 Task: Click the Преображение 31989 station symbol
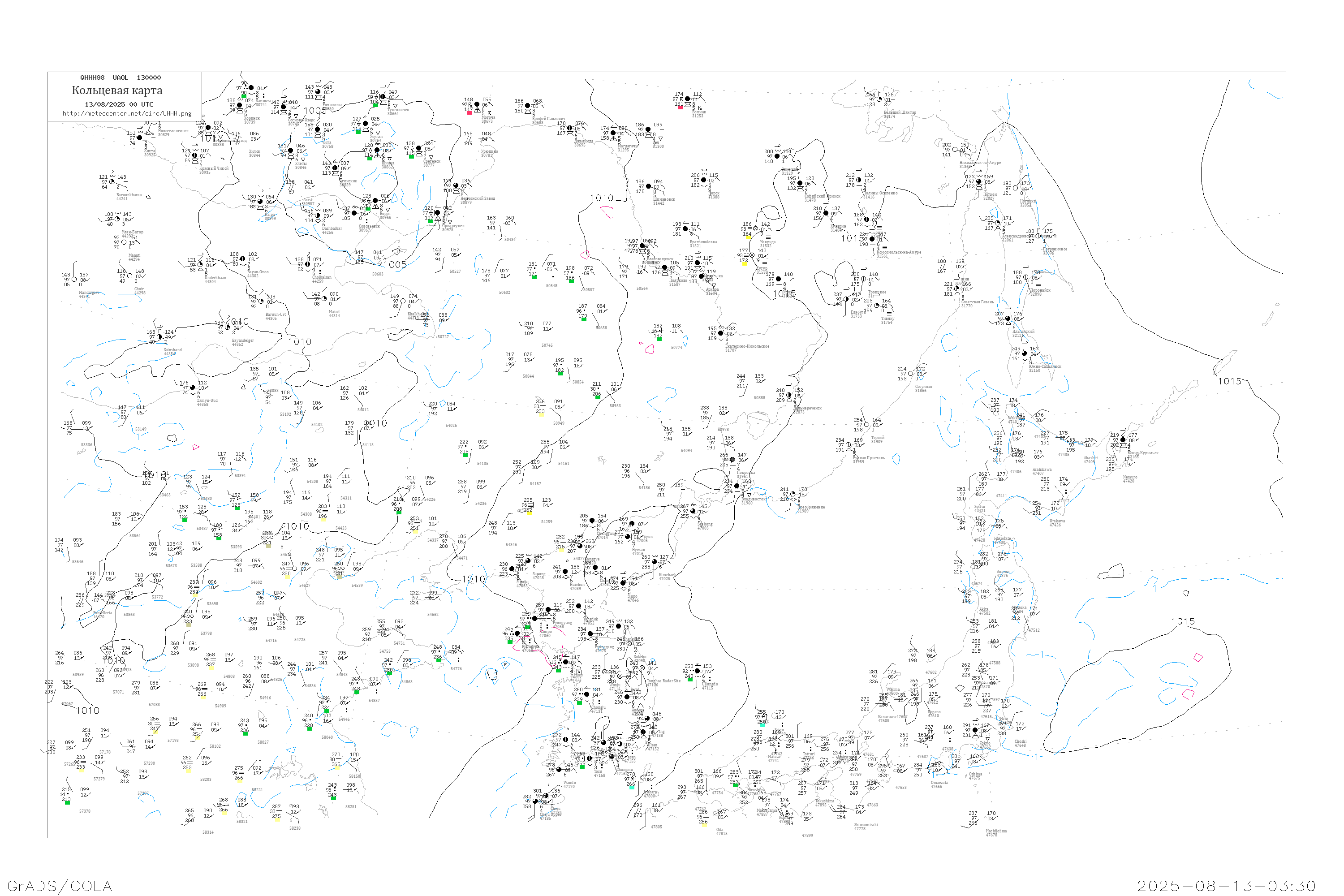(x=793, y=494)
